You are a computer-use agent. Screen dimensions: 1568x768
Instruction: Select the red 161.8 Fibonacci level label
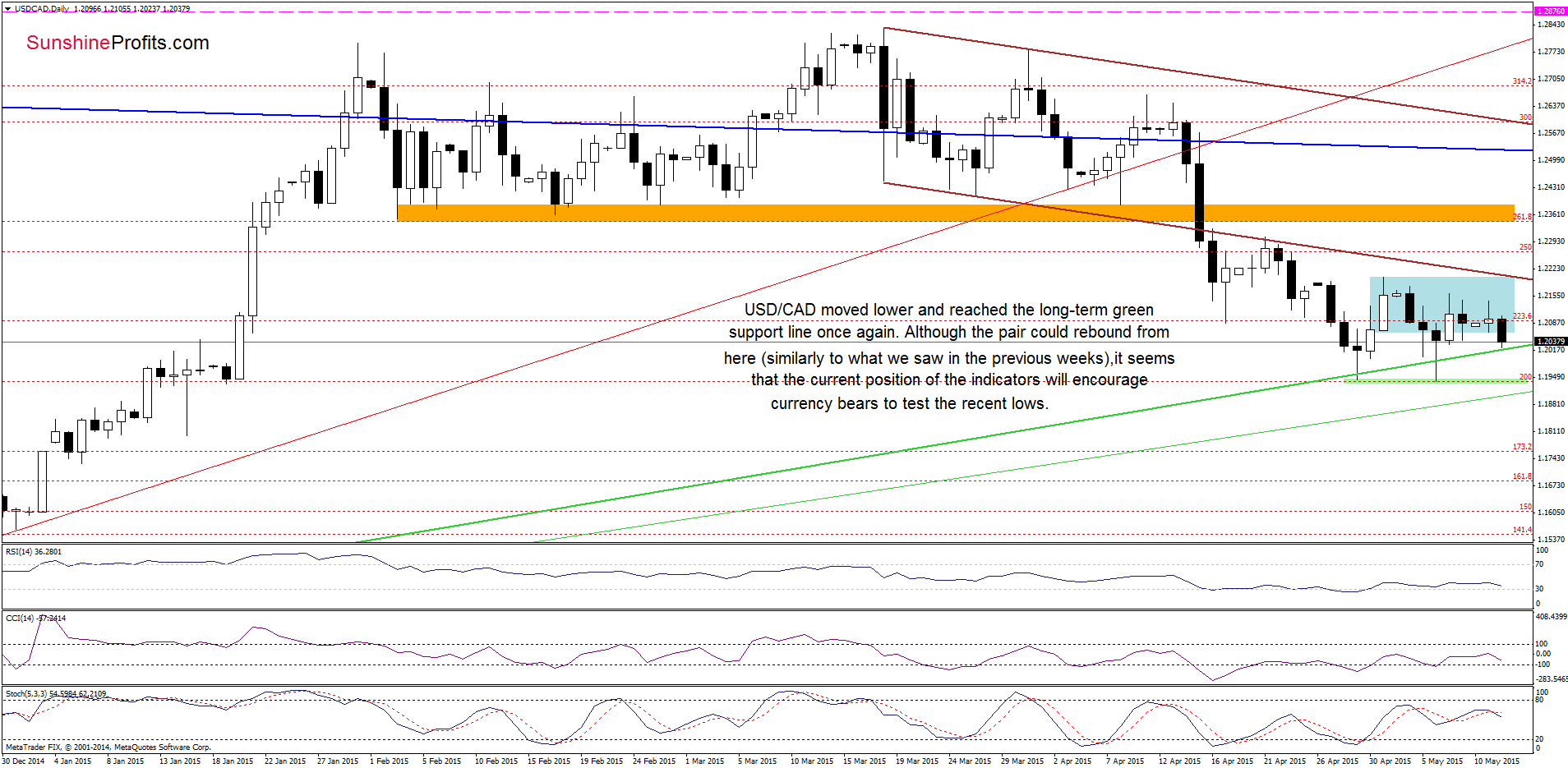tap(1522, 476)
